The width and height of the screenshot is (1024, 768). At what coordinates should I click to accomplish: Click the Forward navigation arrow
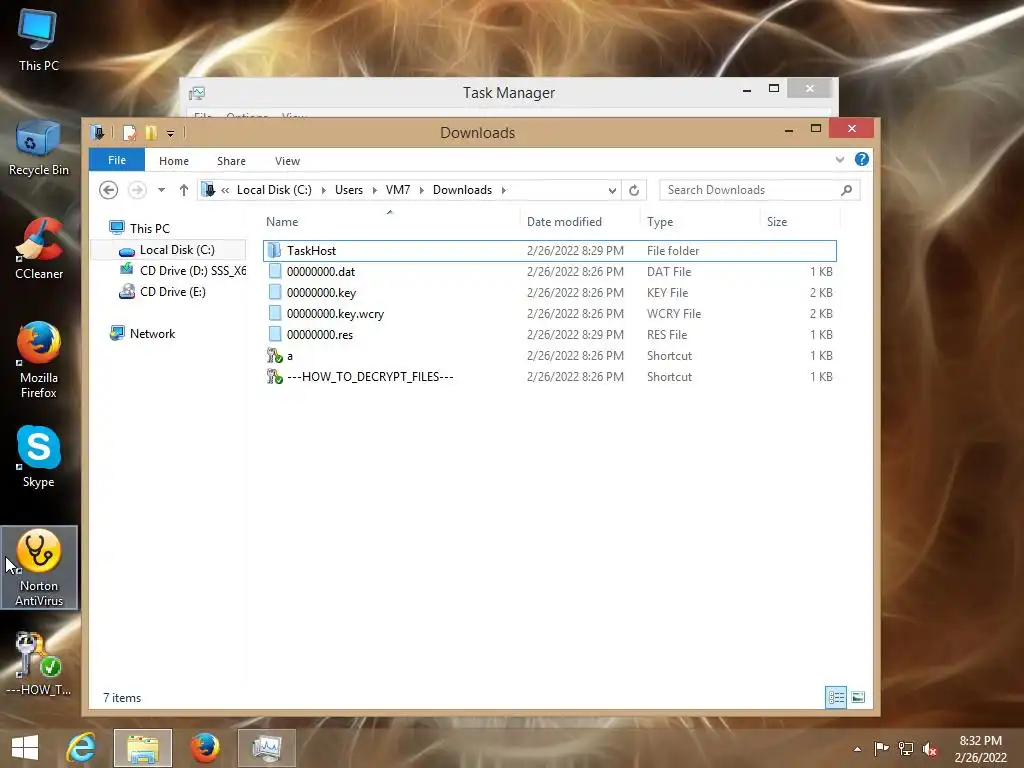pos(137,190)
